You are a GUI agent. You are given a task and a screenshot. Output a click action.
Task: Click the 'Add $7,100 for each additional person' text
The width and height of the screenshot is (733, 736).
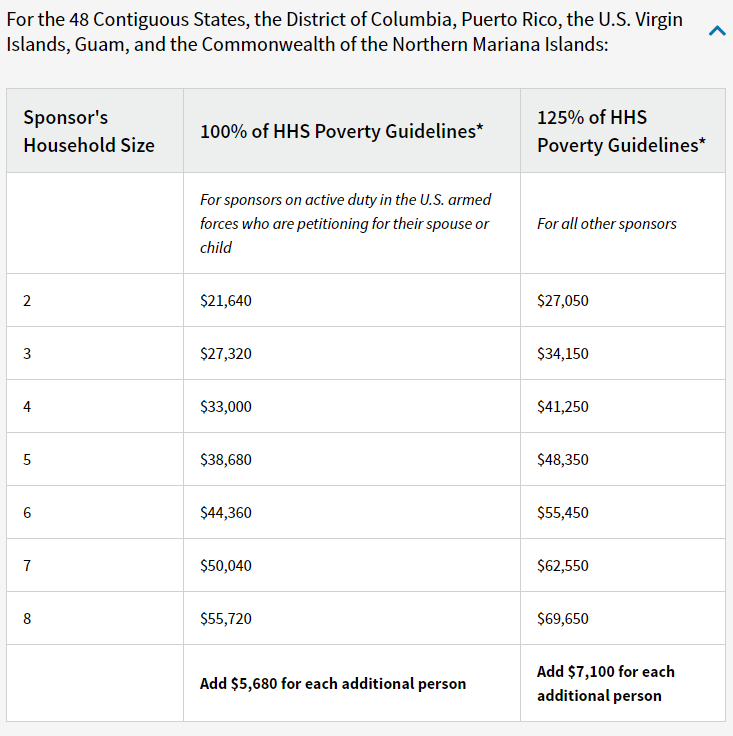tap(606, 683)
